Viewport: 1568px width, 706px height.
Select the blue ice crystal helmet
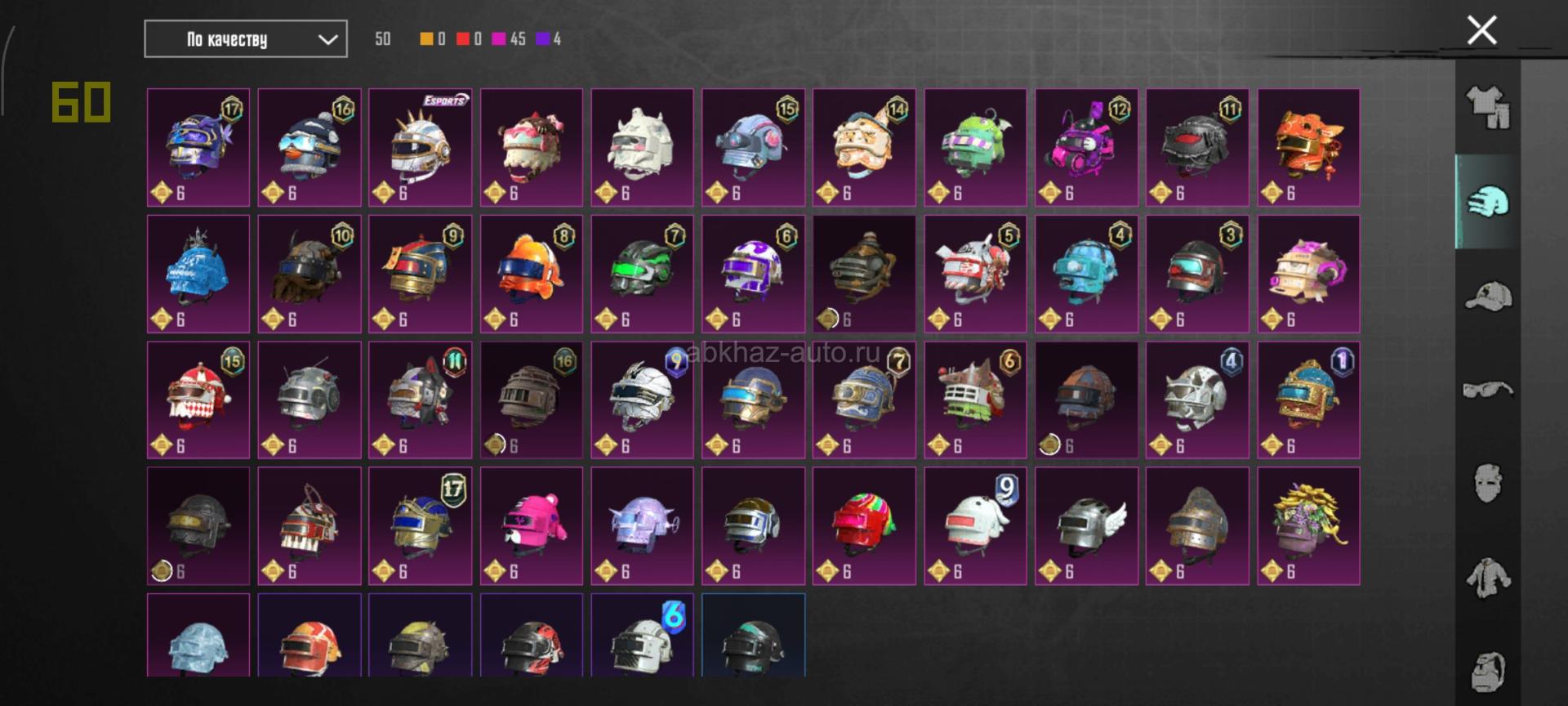[198, 274]
